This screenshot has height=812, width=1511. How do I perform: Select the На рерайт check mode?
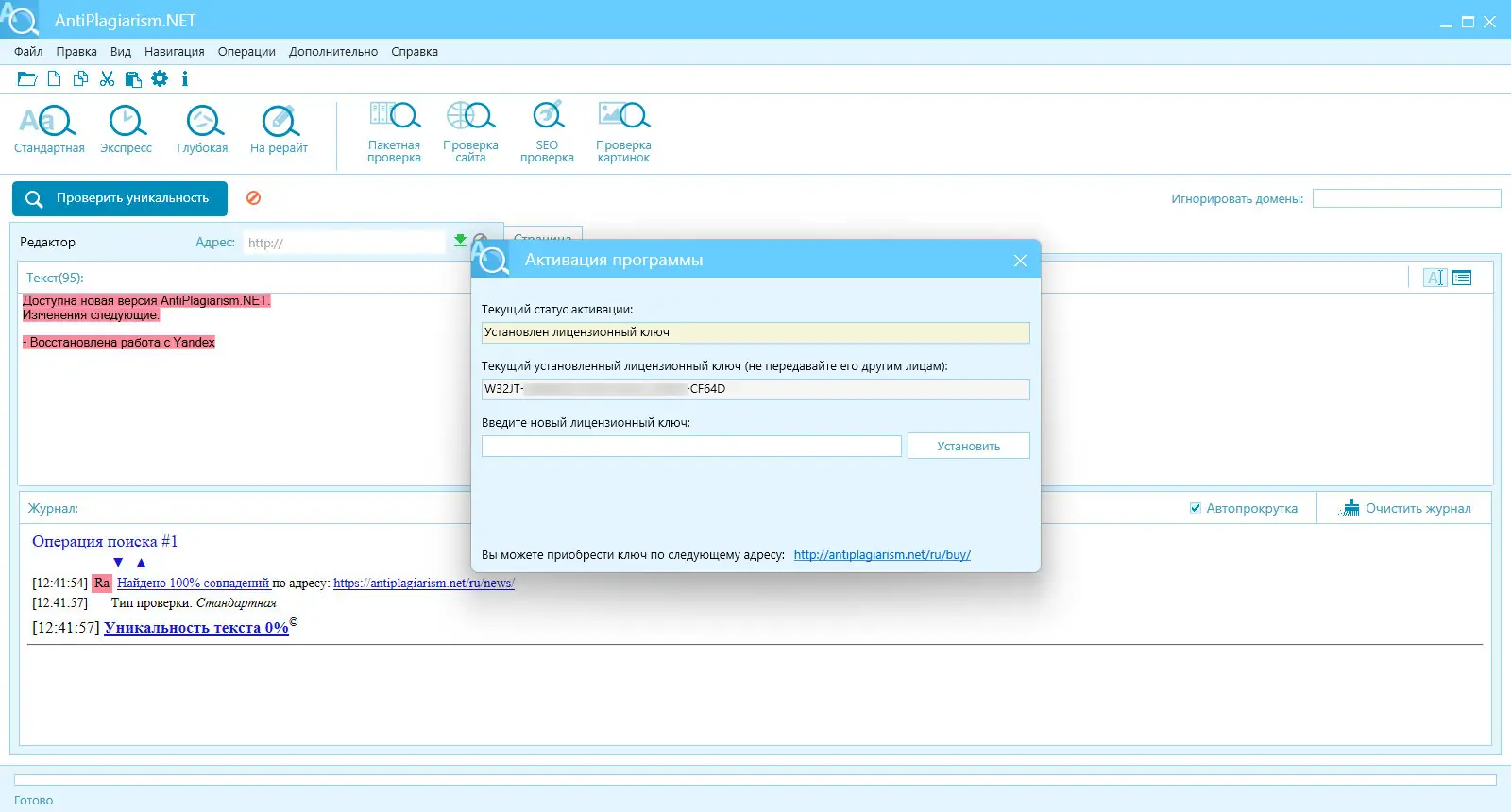coord(279,129)
